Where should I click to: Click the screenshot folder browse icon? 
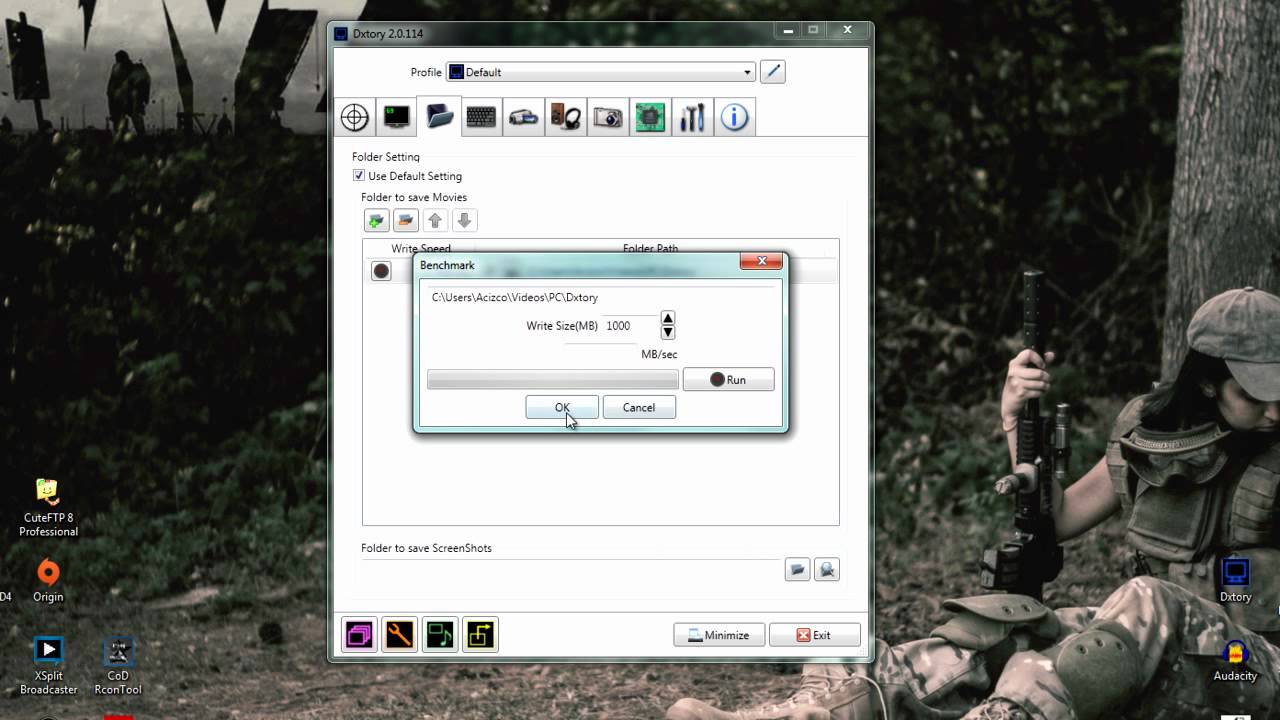point(797,570)
